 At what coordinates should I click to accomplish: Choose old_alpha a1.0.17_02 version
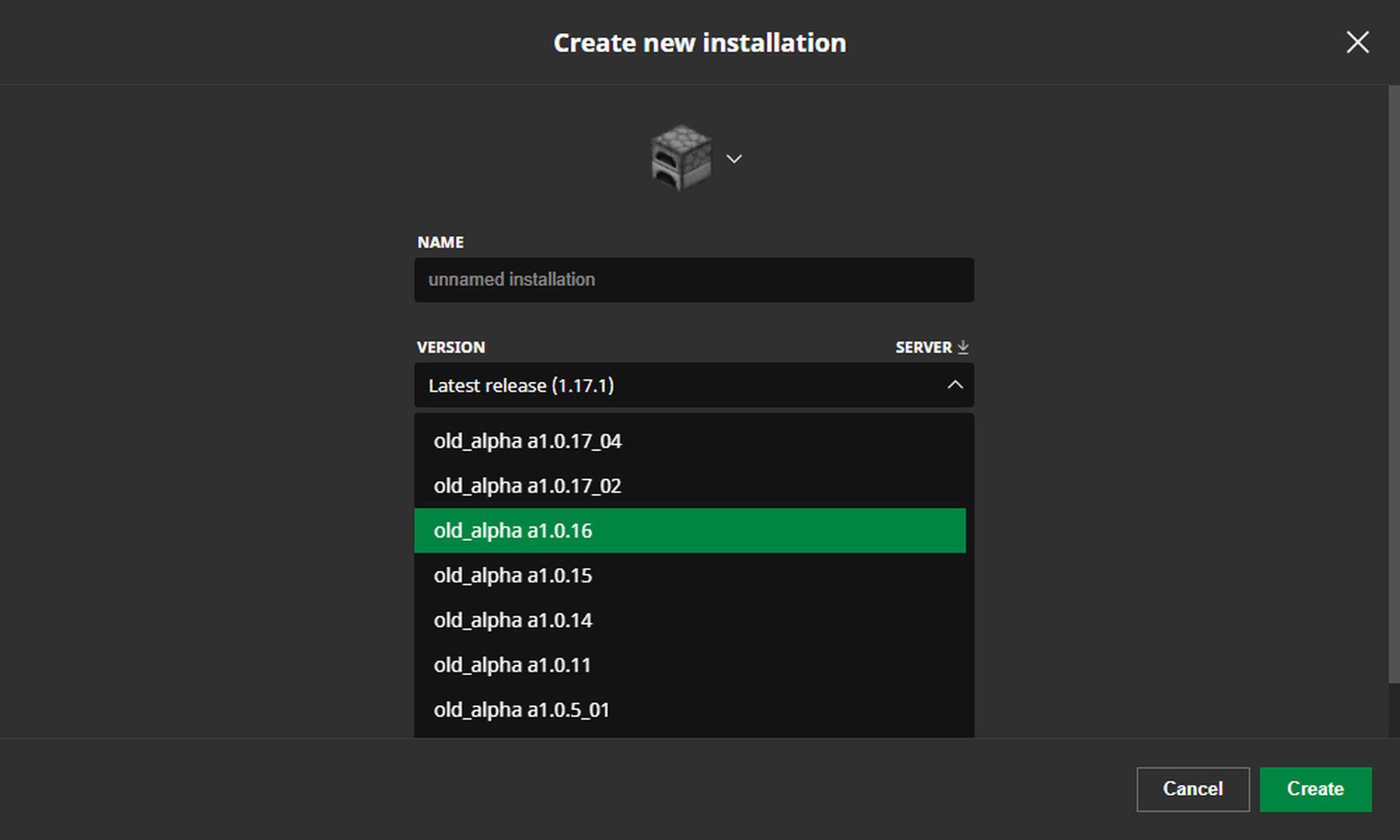[x=527, y=486]
